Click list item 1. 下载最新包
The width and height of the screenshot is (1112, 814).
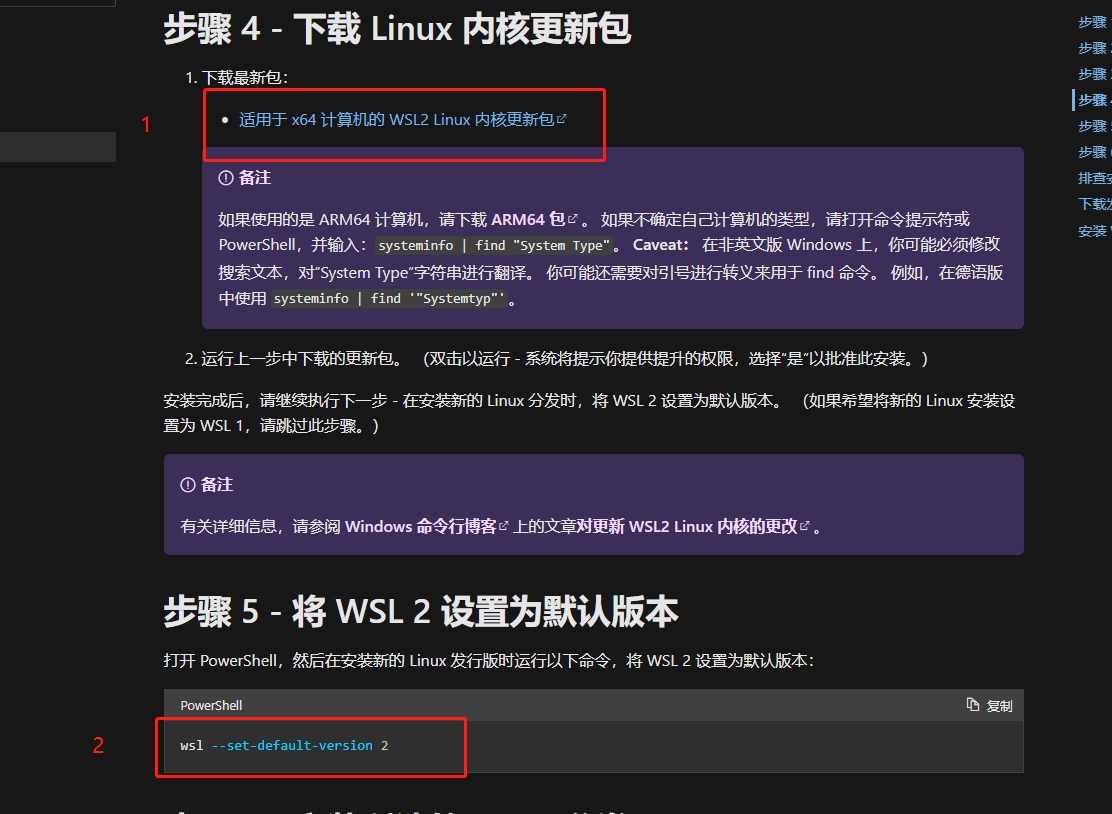click(236, 77)
